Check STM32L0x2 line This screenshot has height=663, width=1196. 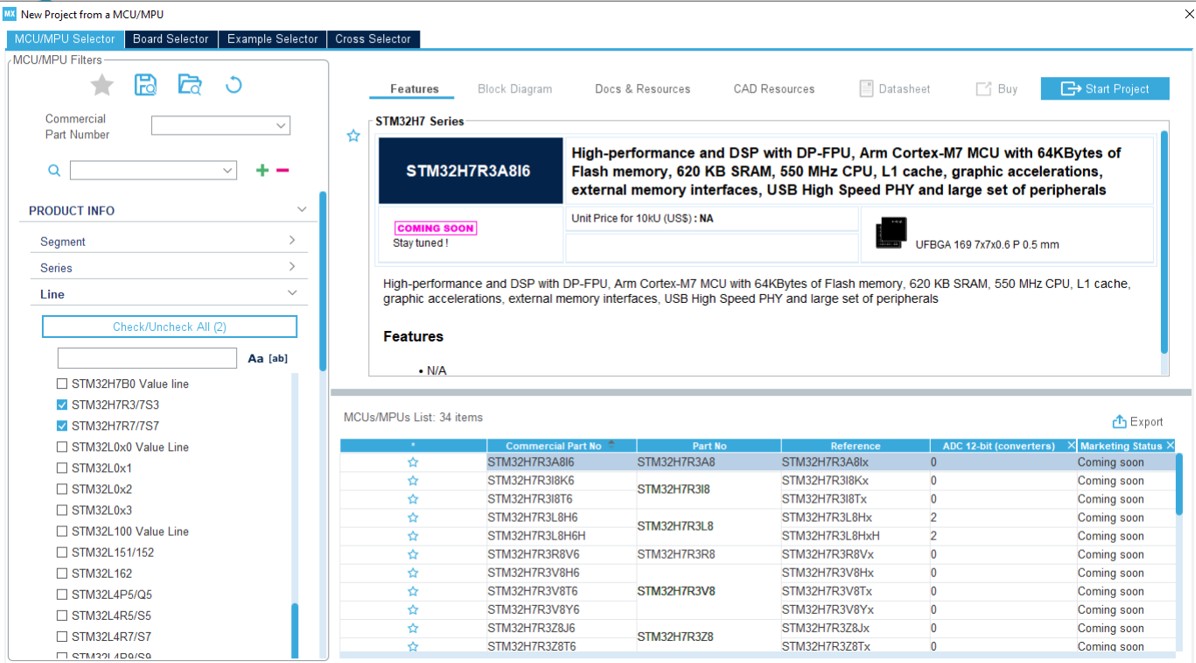62,489
